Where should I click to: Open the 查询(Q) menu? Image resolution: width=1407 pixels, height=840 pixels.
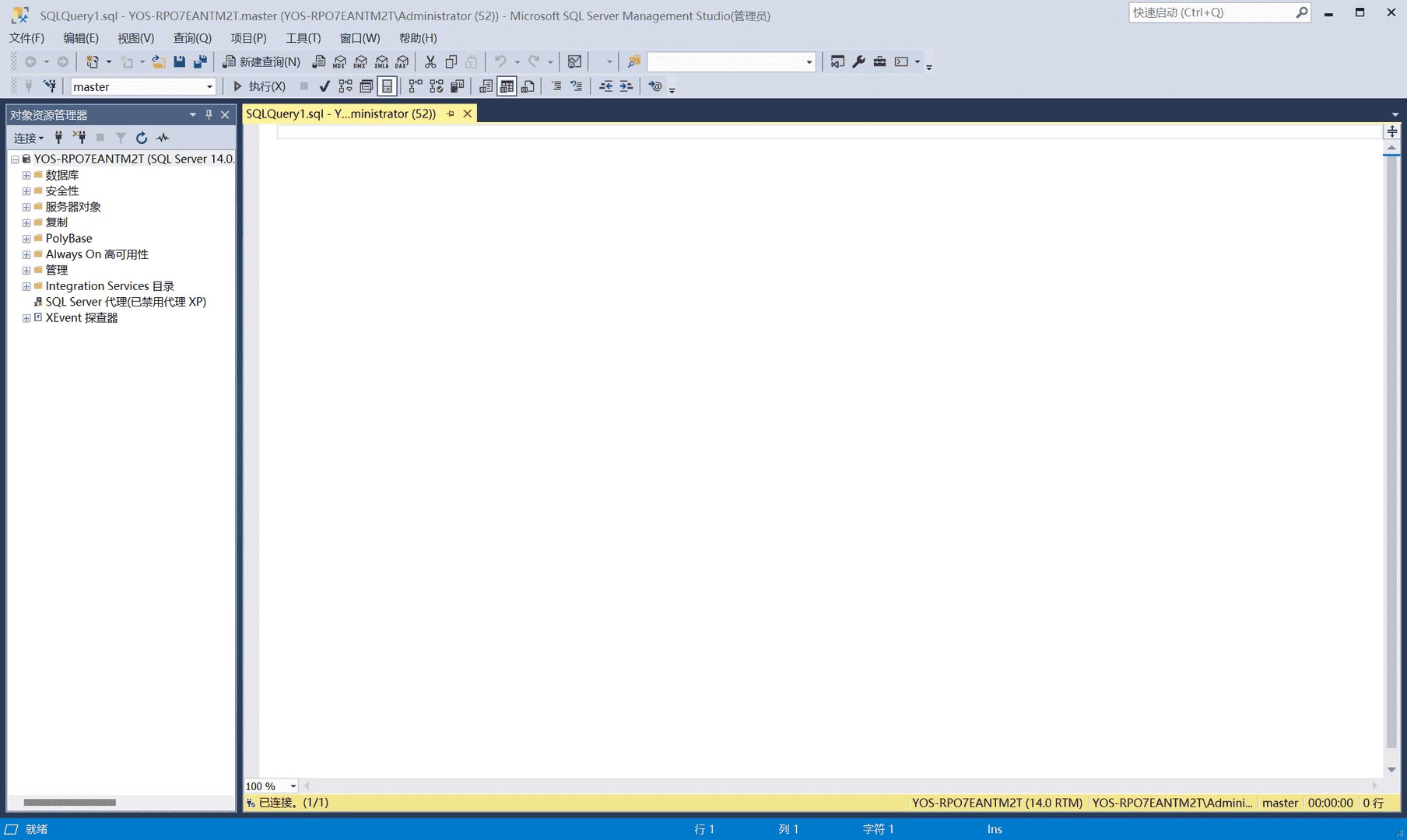tap(191, 38)
